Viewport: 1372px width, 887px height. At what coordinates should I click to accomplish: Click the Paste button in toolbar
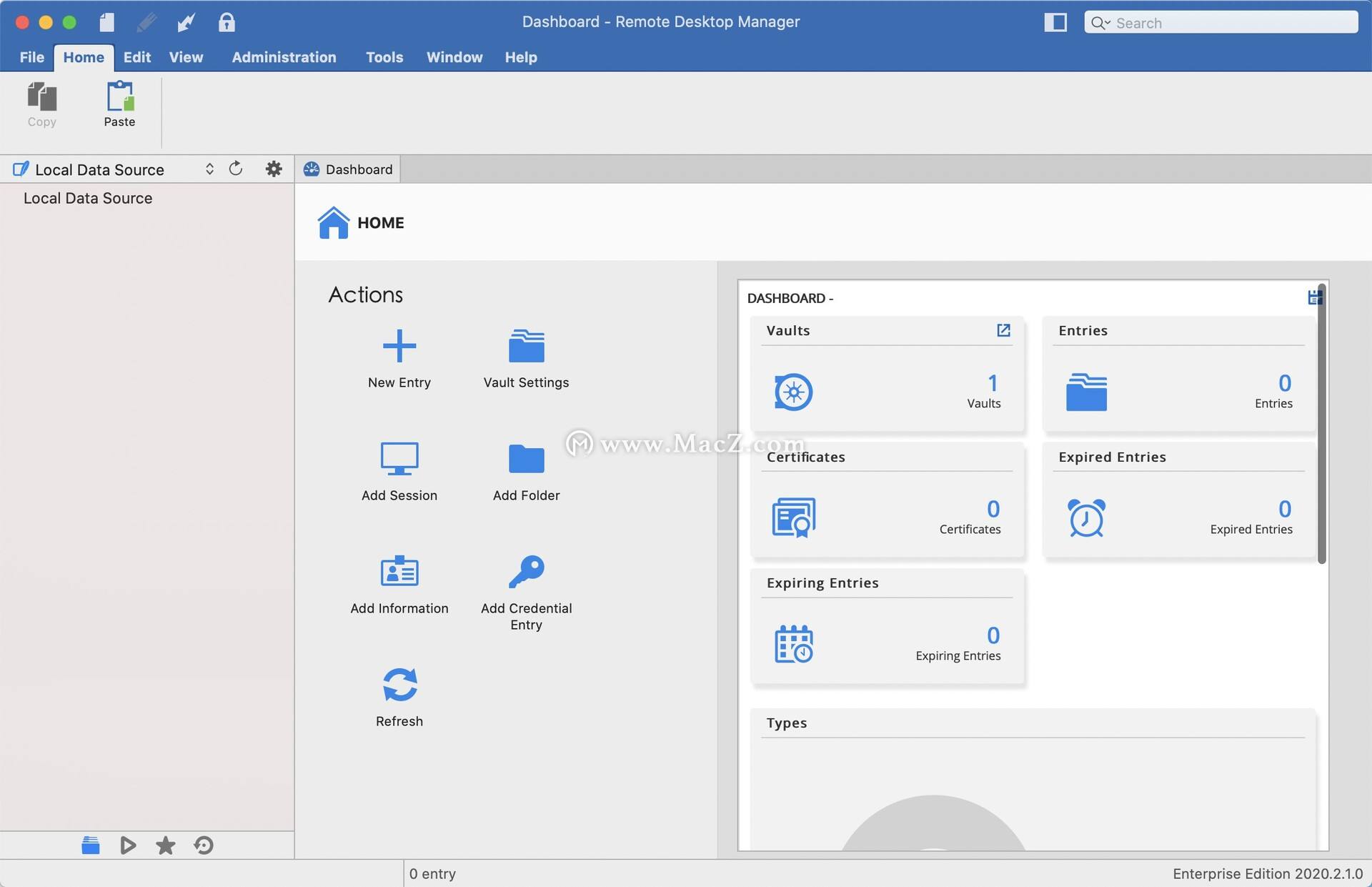click(x=119, y=103)
